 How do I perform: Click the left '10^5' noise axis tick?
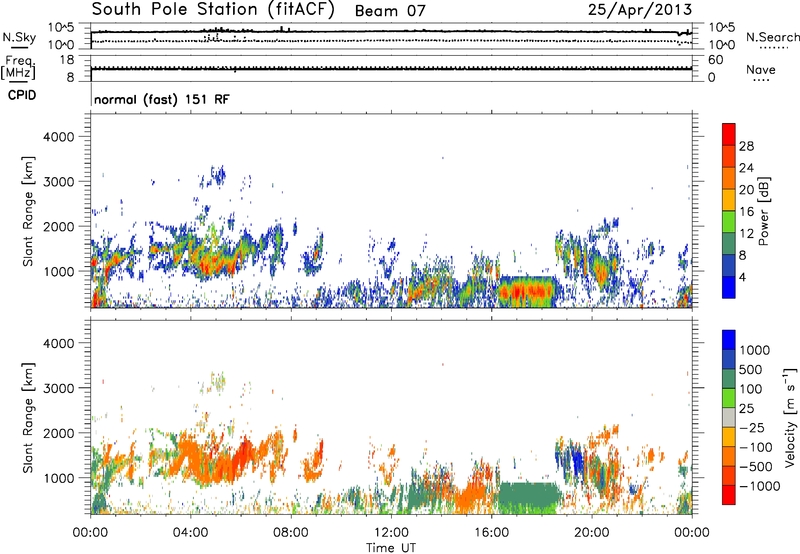click(61, 28)
